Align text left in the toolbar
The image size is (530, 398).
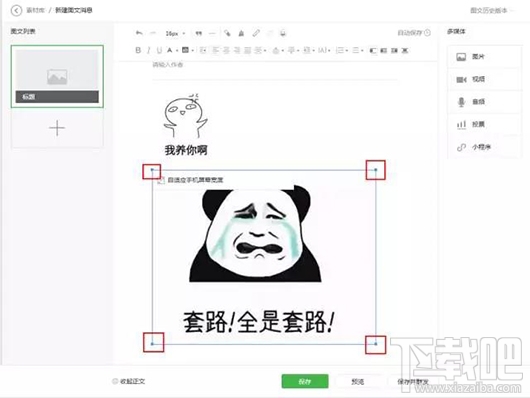click(215, 50)
